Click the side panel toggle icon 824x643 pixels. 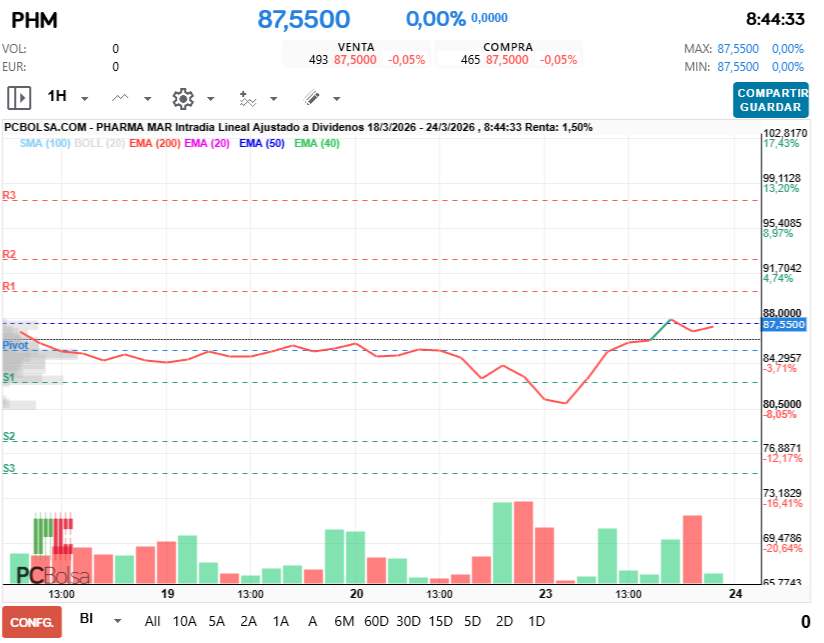pos(19,97)
